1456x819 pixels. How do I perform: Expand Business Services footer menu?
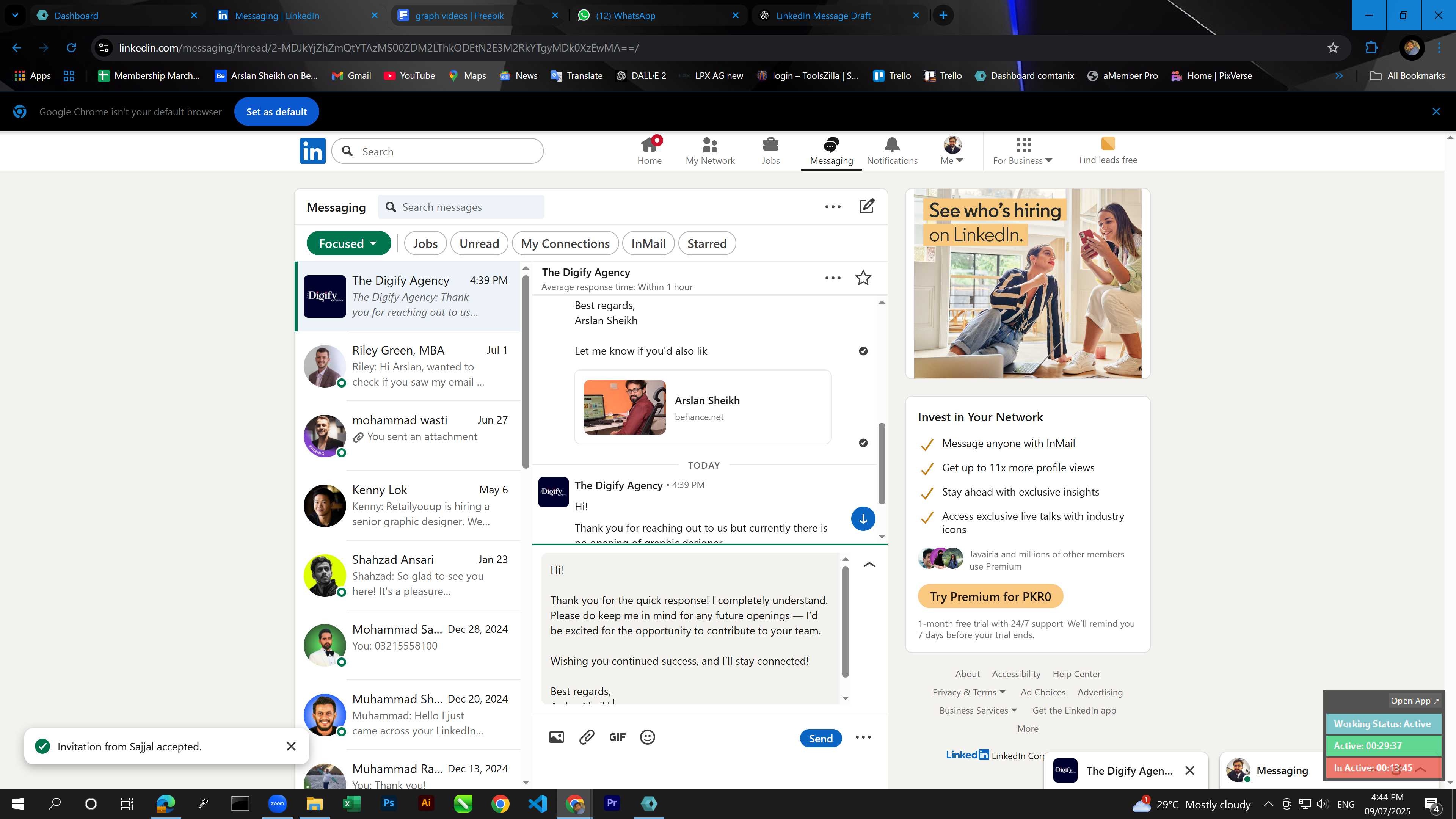(978, 711)
